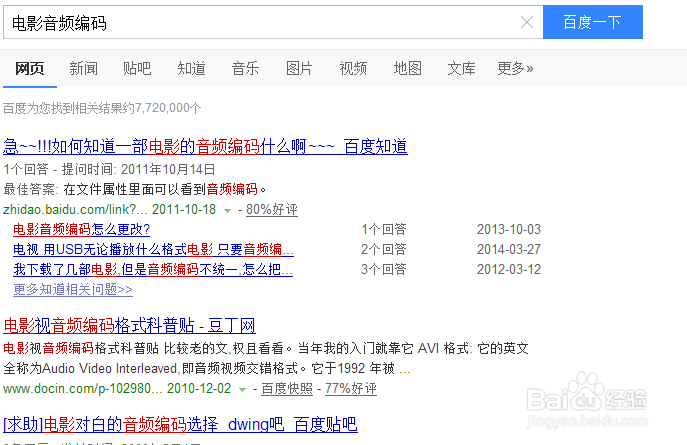This screenshot has height=445, width=687.
Task: Select the results count text 百度为您找到相关结果约7,720,000个
Action: pos(102,108)
